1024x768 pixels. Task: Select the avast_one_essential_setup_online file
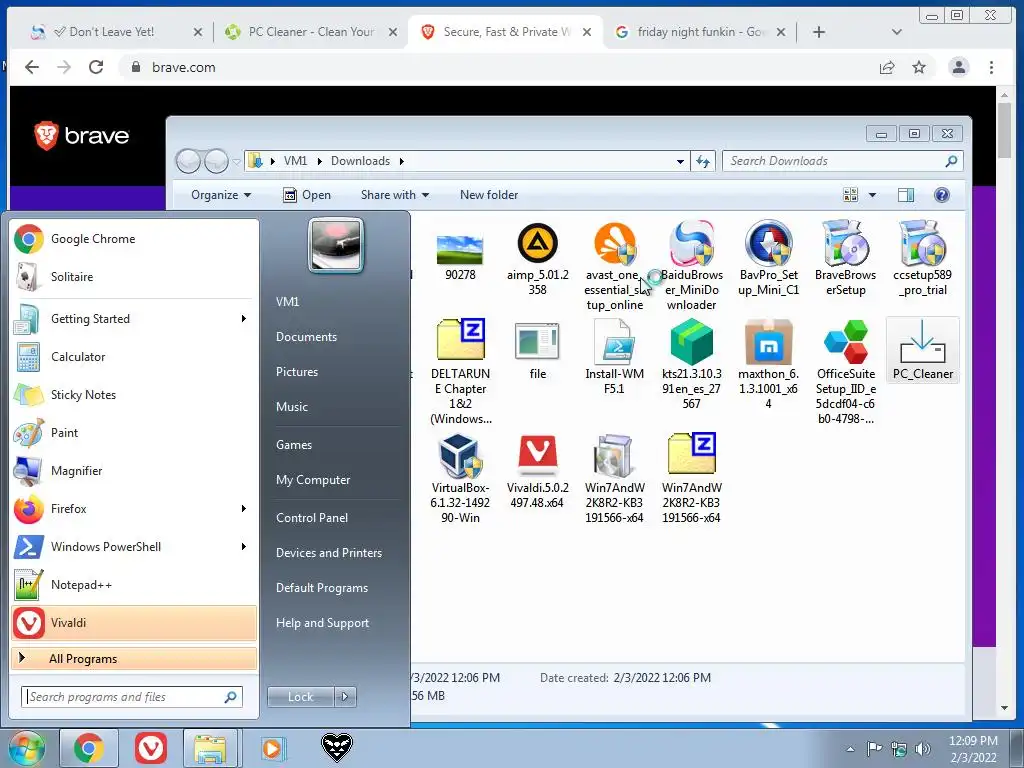tap(614, 266)
